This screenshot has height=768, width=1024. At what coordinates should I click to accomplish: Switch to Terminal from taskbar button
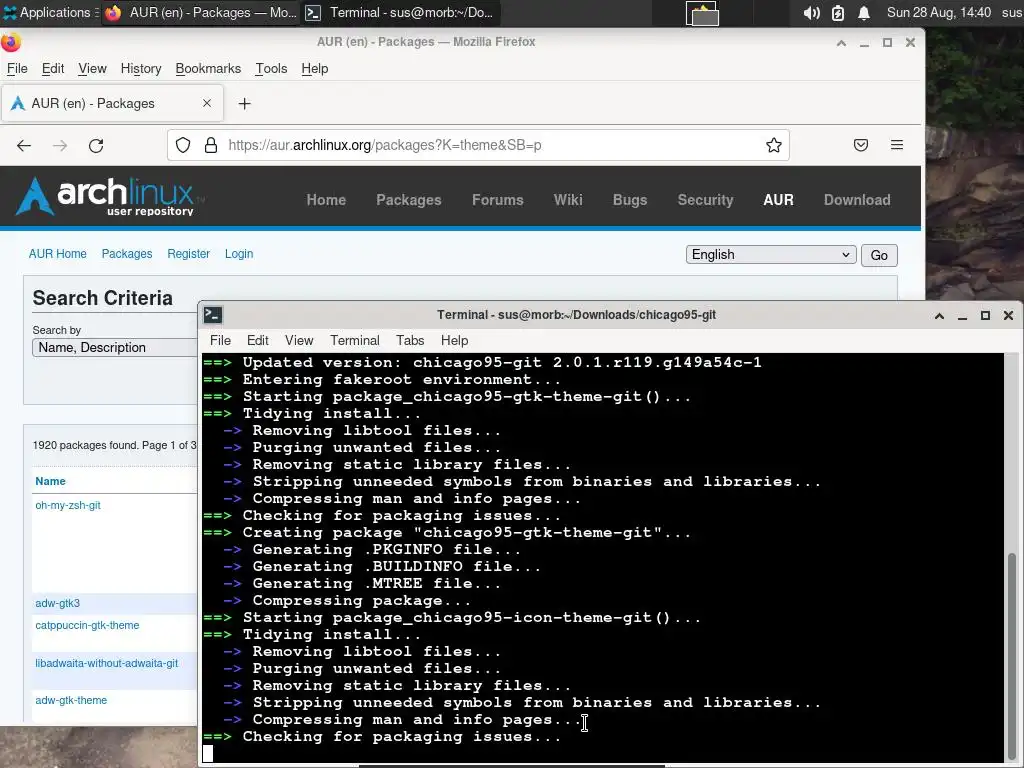coord(400,12)
